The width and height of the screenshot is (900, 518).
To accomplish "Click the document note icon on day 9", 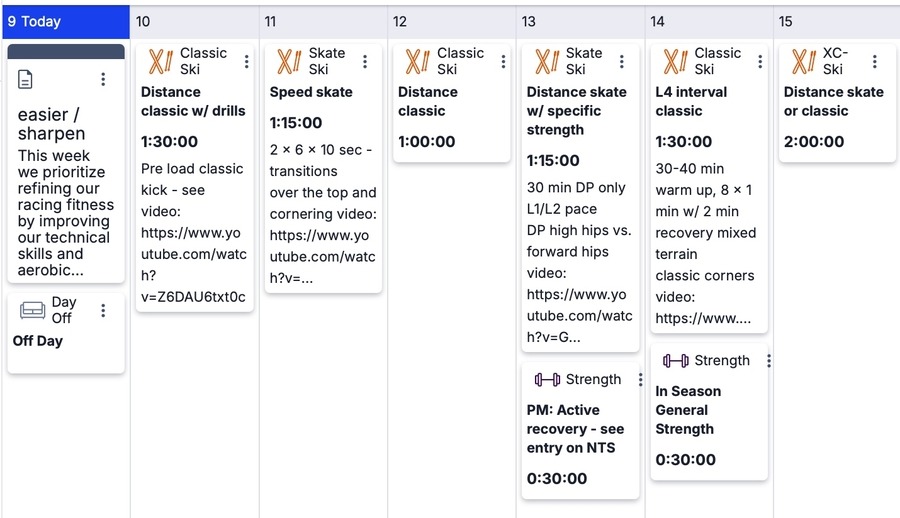I will pyautogui.click(x=26, y=79).
